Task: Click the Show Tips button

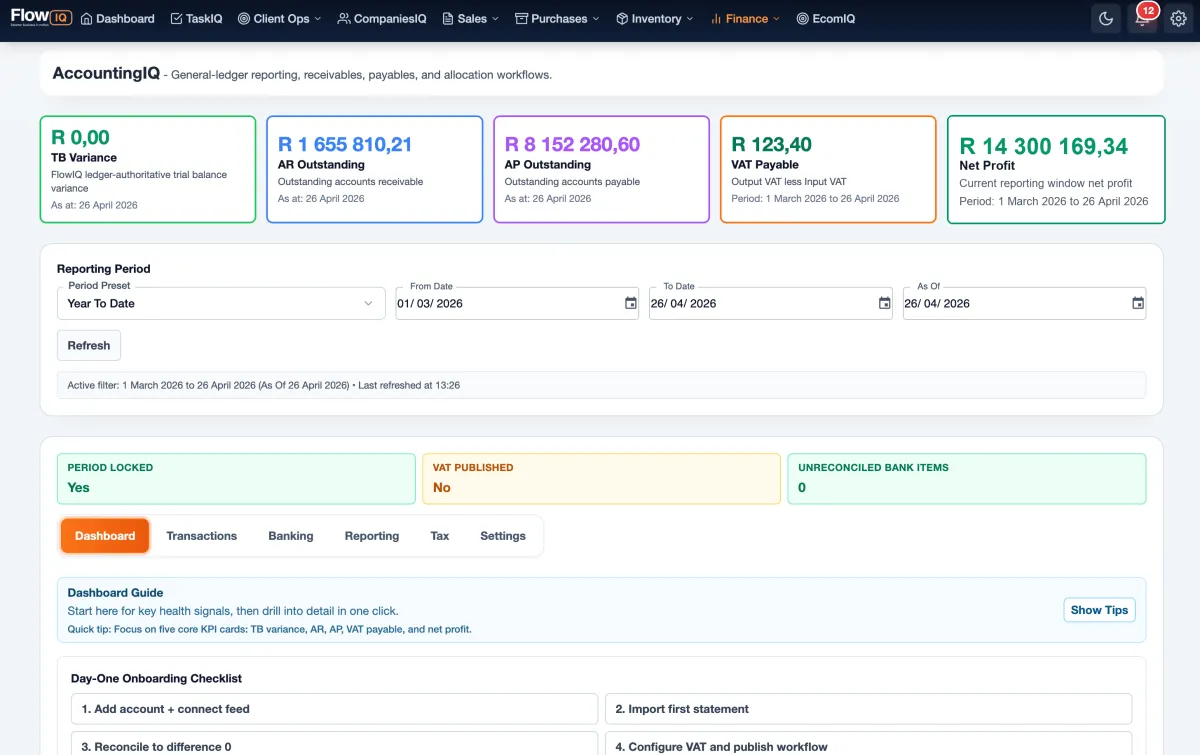Action: 1099,610
